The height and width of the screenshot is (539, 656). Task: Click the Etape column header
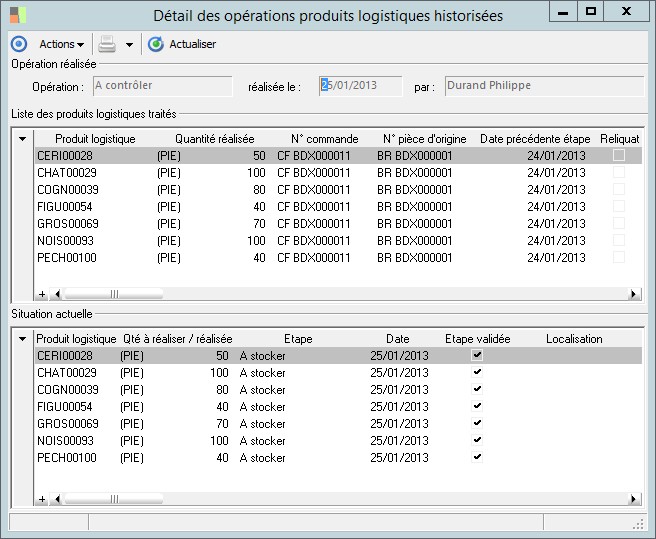[x=298, y=339]
